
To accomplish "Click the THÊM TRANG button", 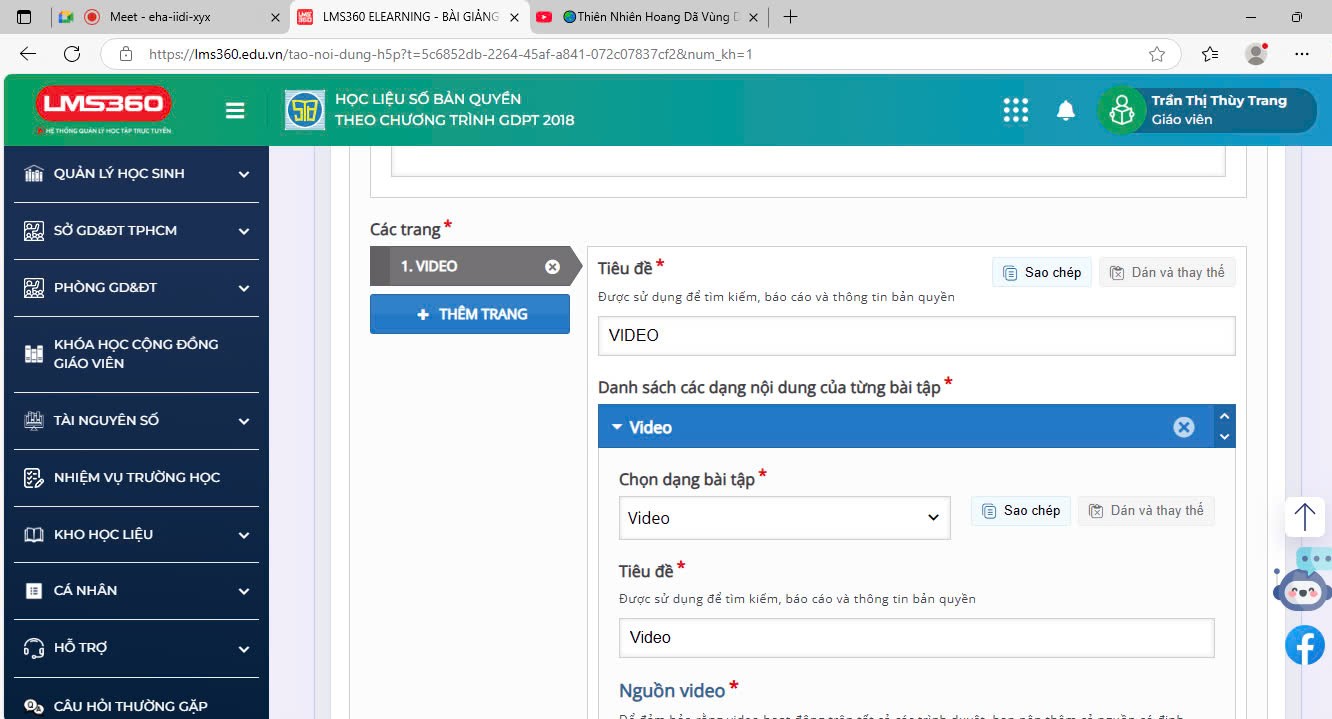I will click(x=470, y=314).
